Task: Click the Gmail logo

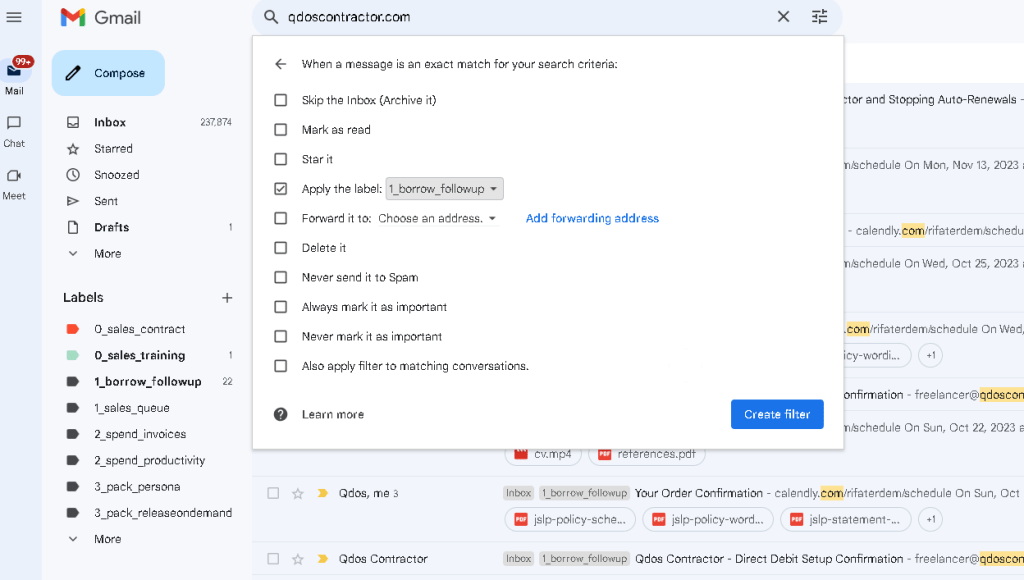Action: click(x=101, y=18)
